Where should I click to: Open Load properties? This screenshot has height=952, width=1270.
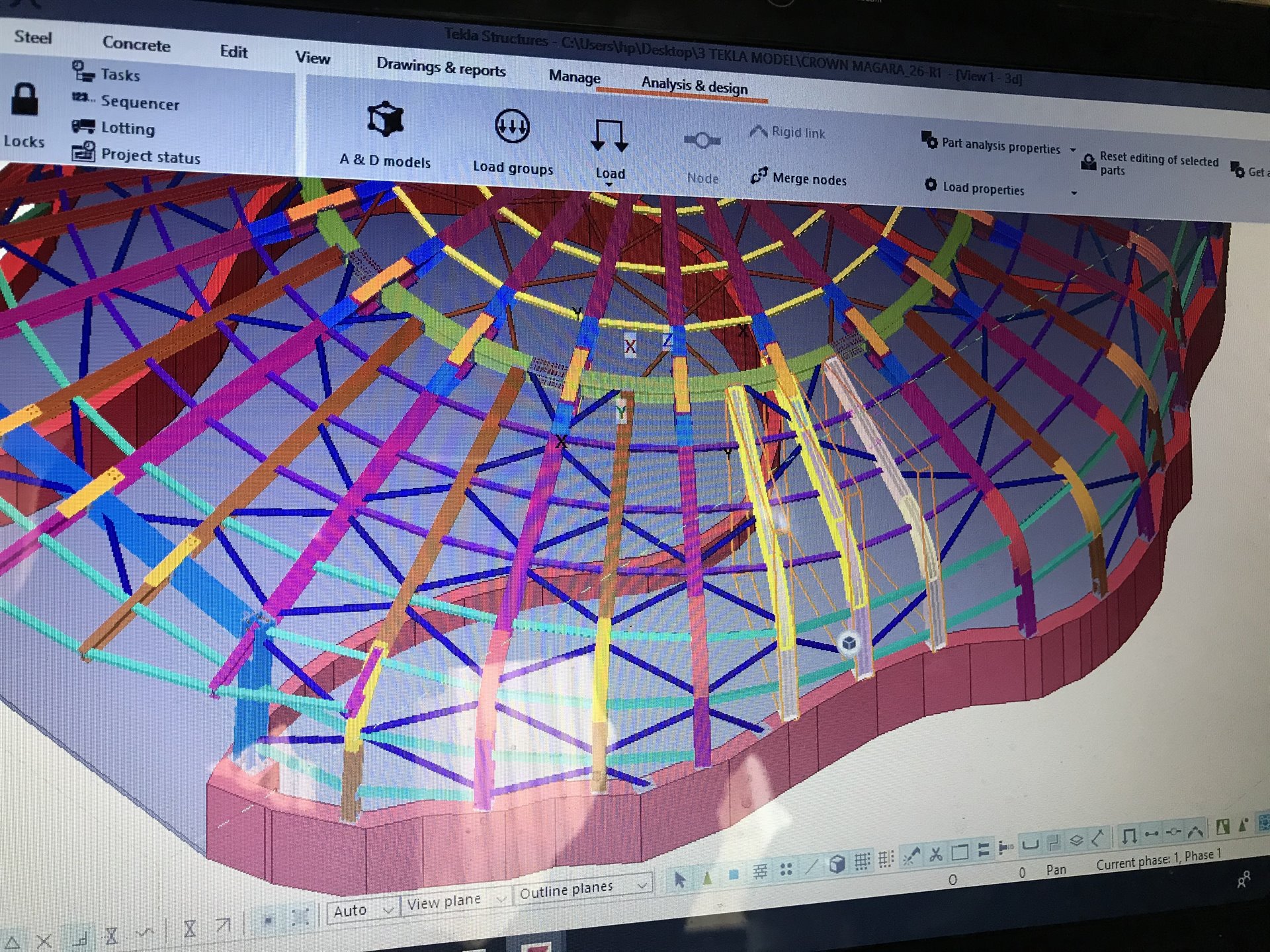[974, 187]
